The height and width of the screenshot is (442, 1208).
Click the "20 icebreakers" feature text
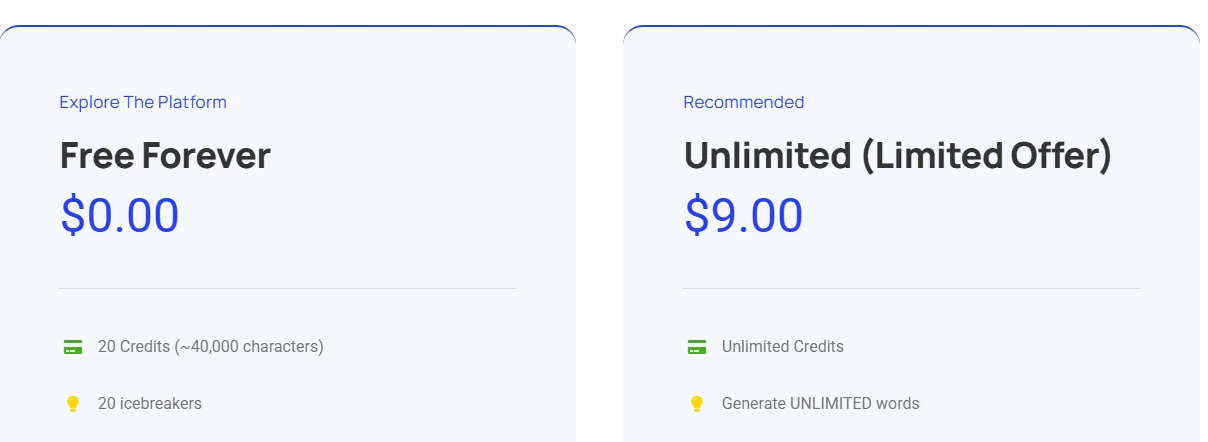click(149, 404)
